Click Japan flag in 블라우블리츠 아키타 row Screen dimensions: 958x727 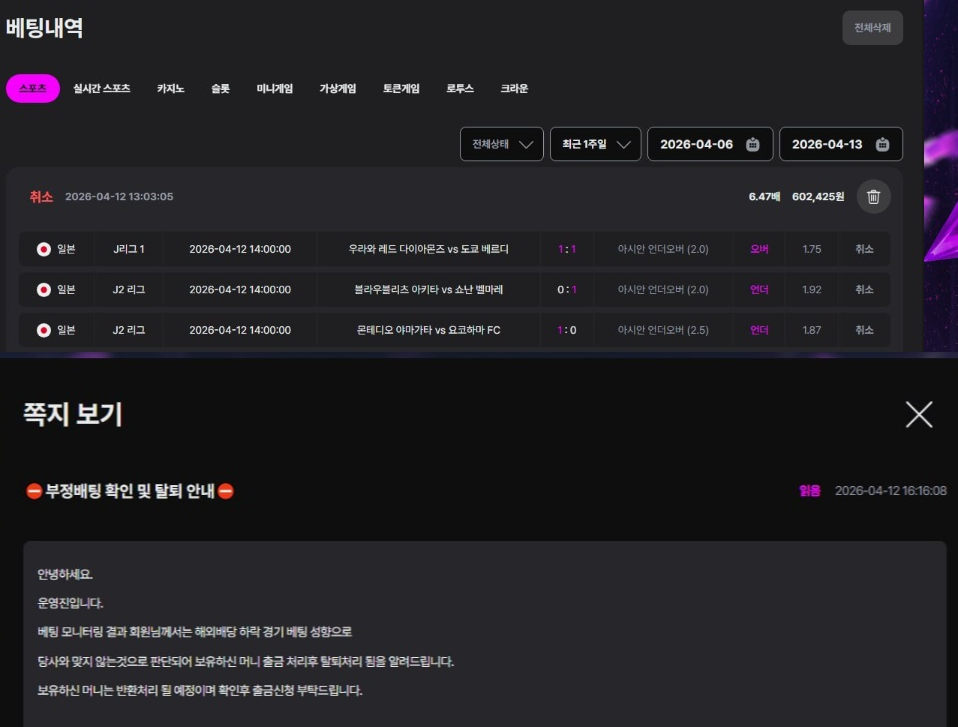[x=44, y=290]
